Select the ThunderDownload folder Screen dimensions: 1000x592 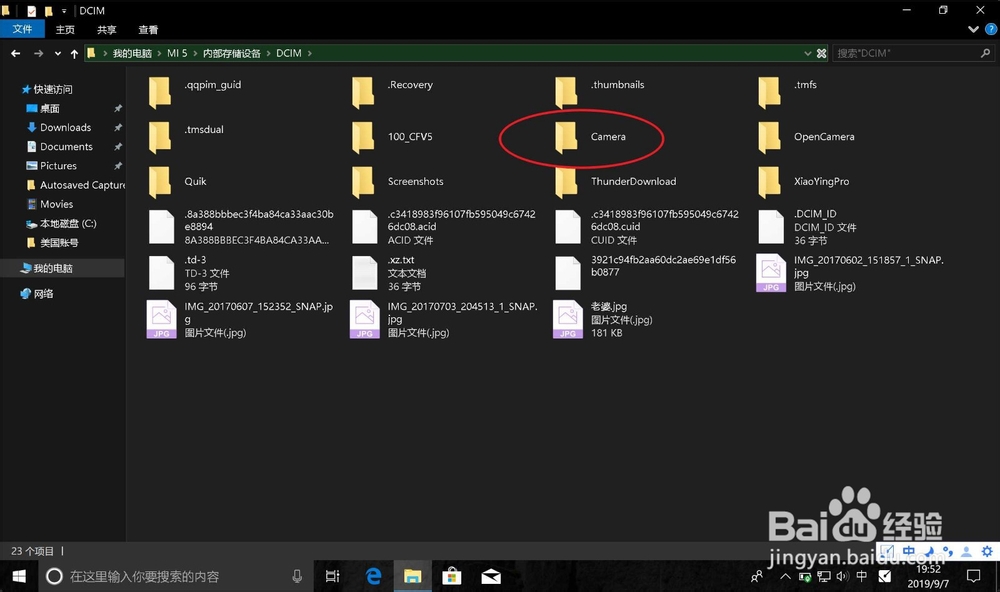(615, 182)
